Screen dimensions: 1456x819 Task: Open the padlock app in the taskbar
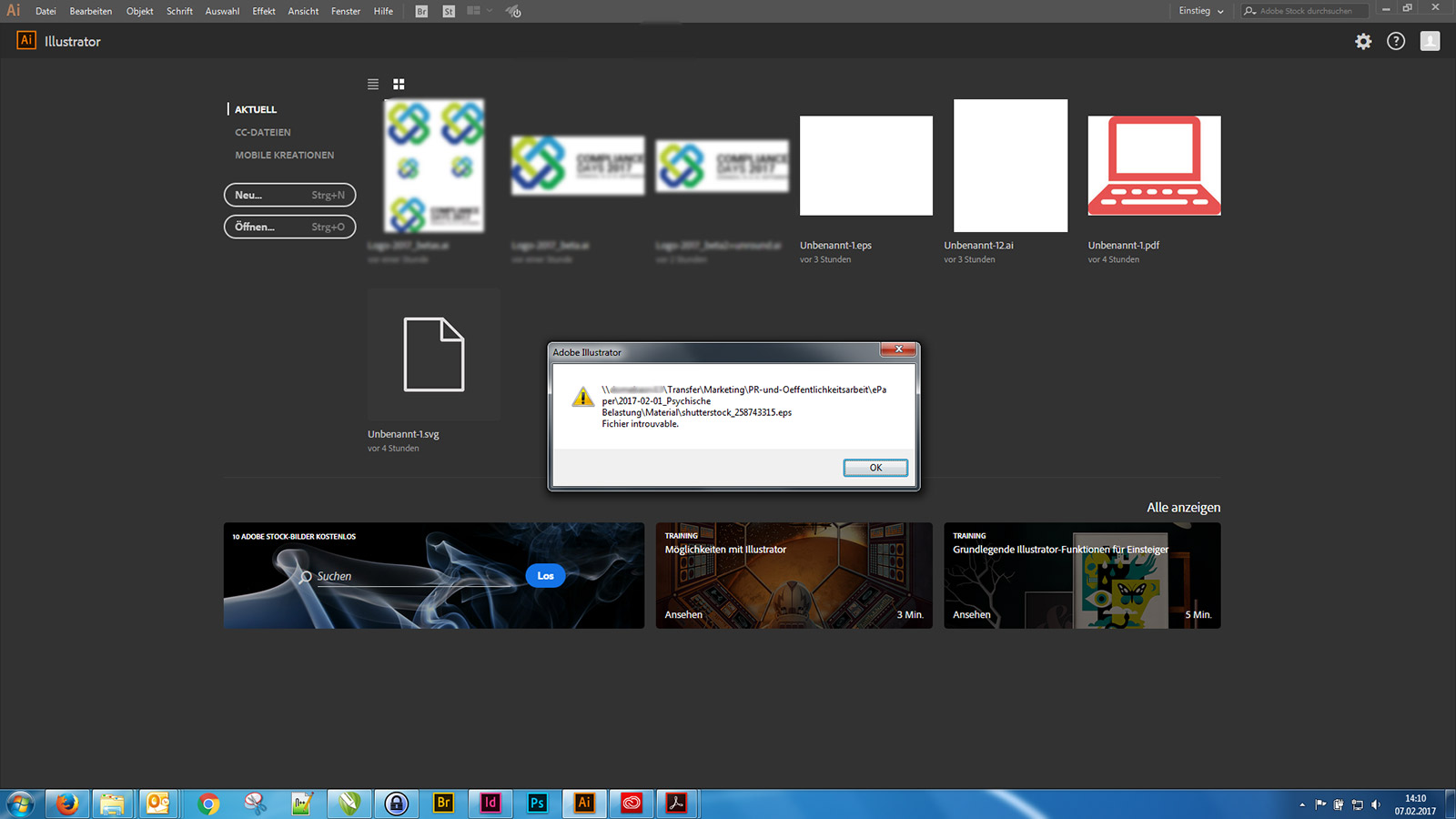click(396, 804)
